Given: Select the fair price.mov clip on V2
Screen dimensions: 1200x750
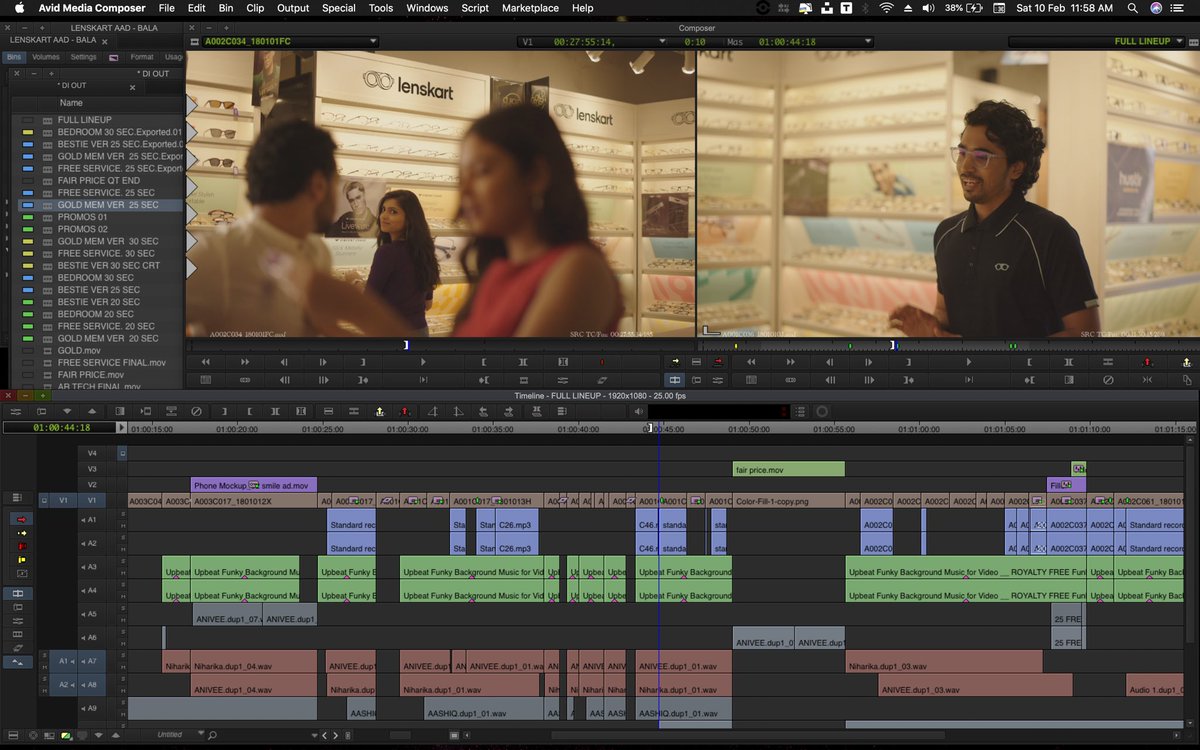Looking at the screenshot, I should [x=787, y=468].
